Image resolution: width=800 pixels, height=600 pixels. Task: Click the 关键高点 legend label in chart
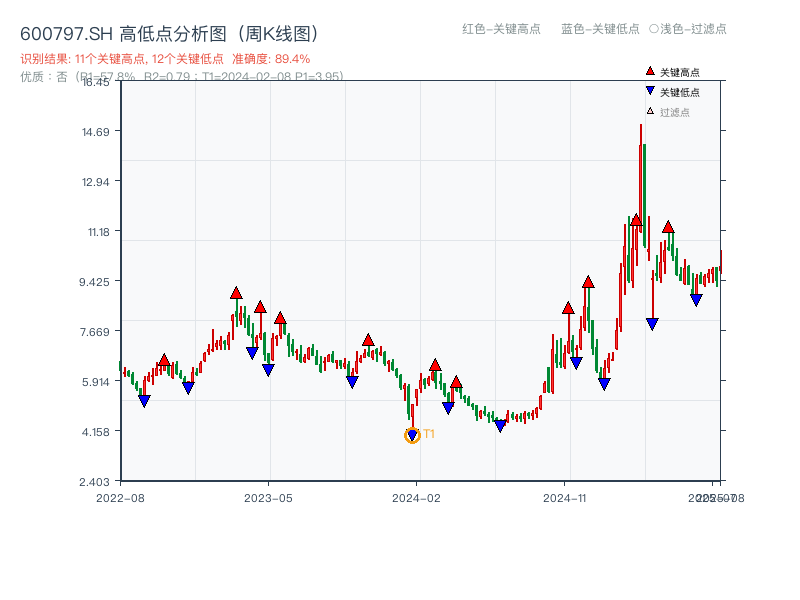(x=680, y=72)
